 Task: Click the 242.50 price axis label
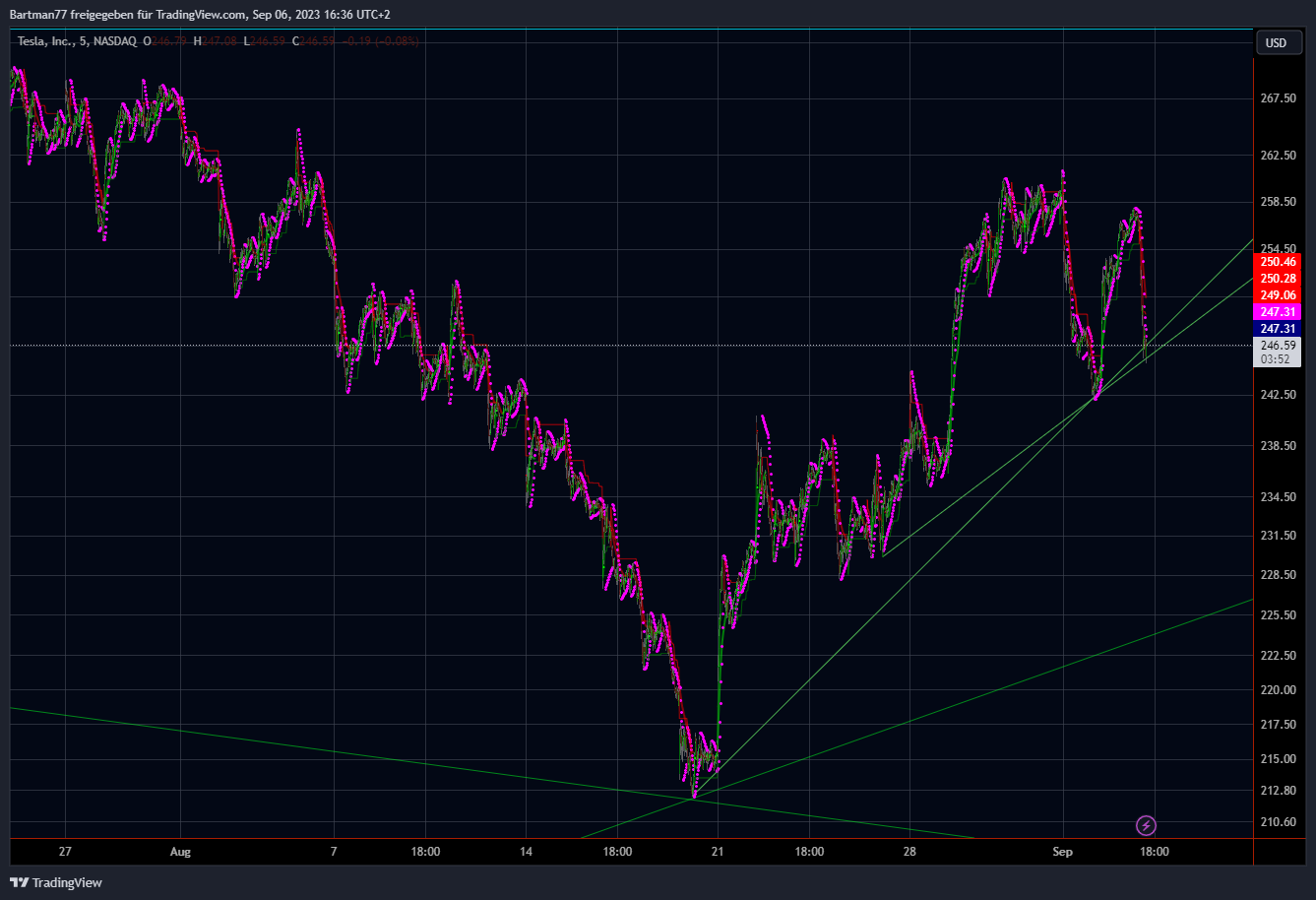pos(1278,395)
